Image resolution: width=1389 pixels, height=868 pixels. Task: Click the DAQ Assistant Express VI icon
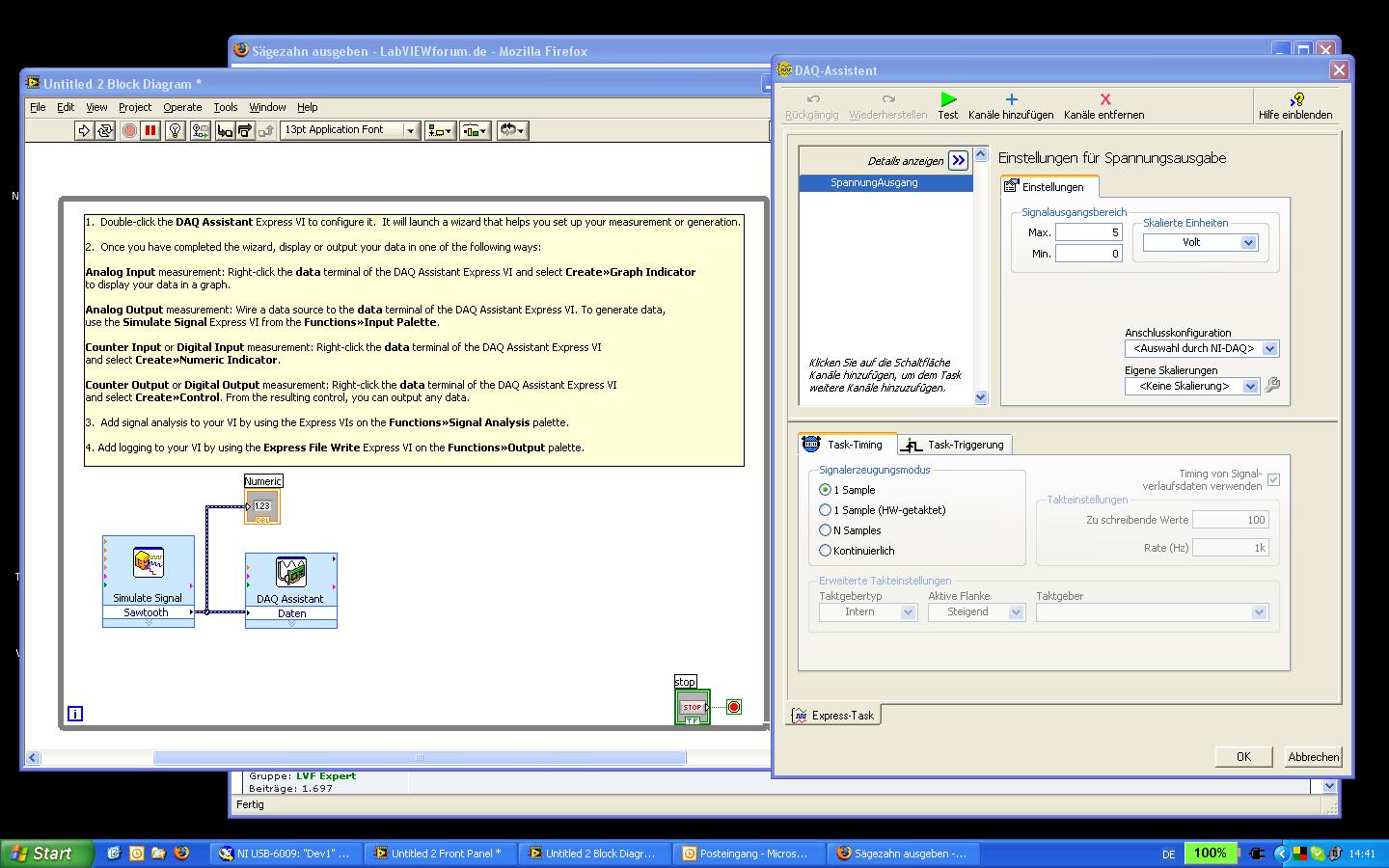(291, 572)
